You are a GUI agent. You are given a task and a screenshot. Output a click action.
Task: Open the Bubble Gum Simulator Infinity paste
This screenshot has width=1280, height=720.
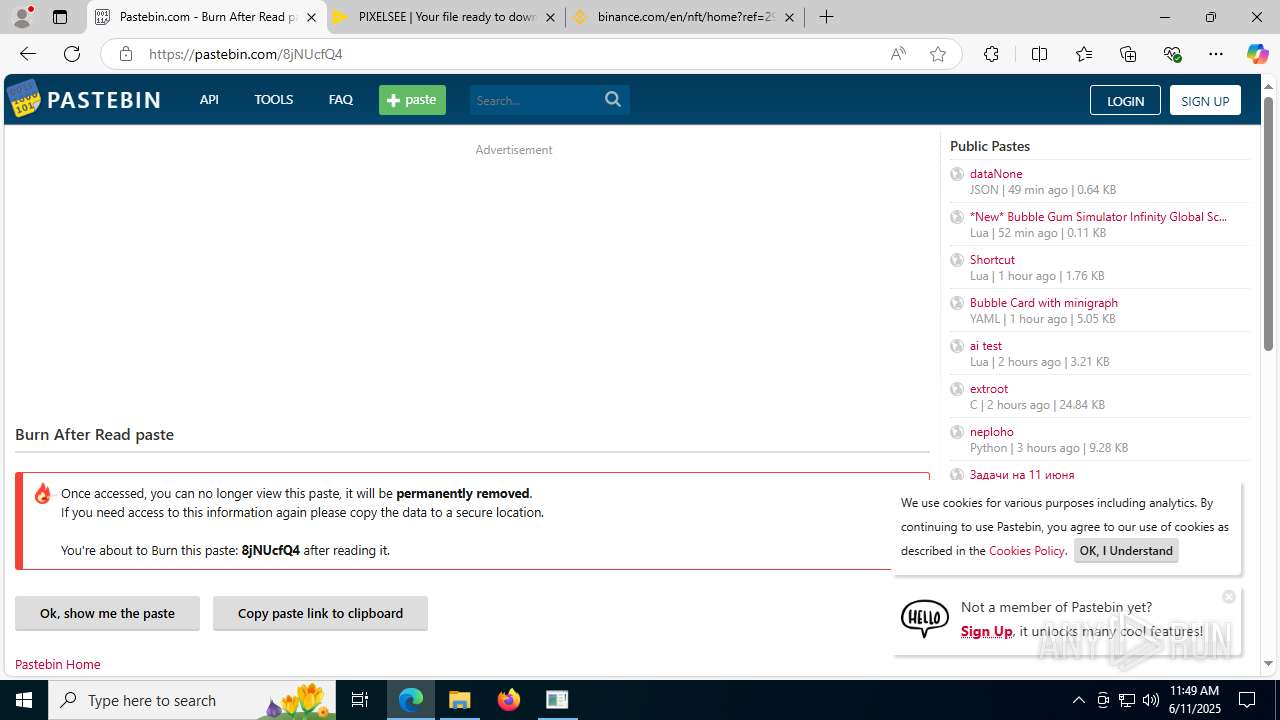pos(1098,216)
